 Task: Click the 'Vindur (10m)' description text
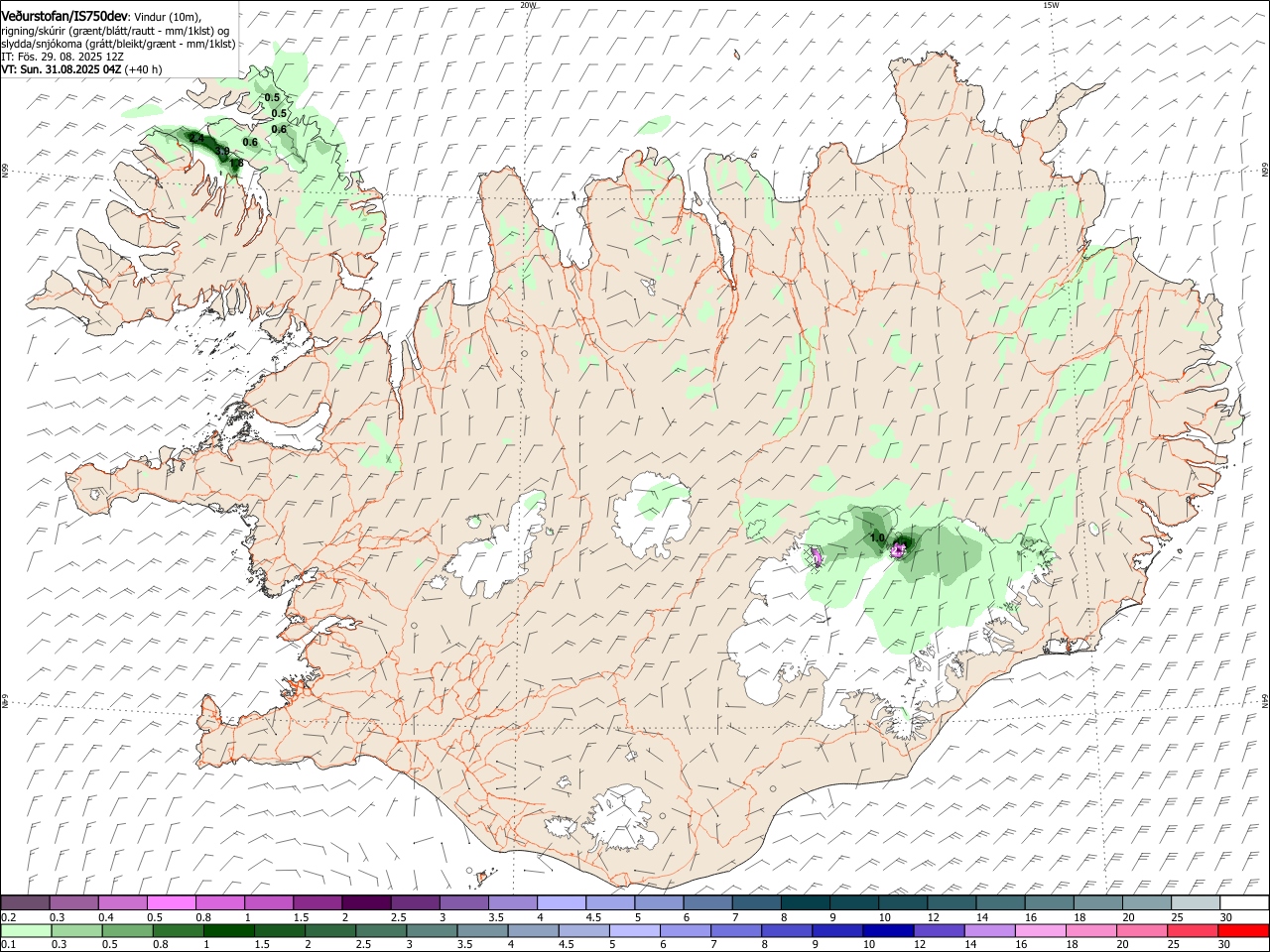168,17
